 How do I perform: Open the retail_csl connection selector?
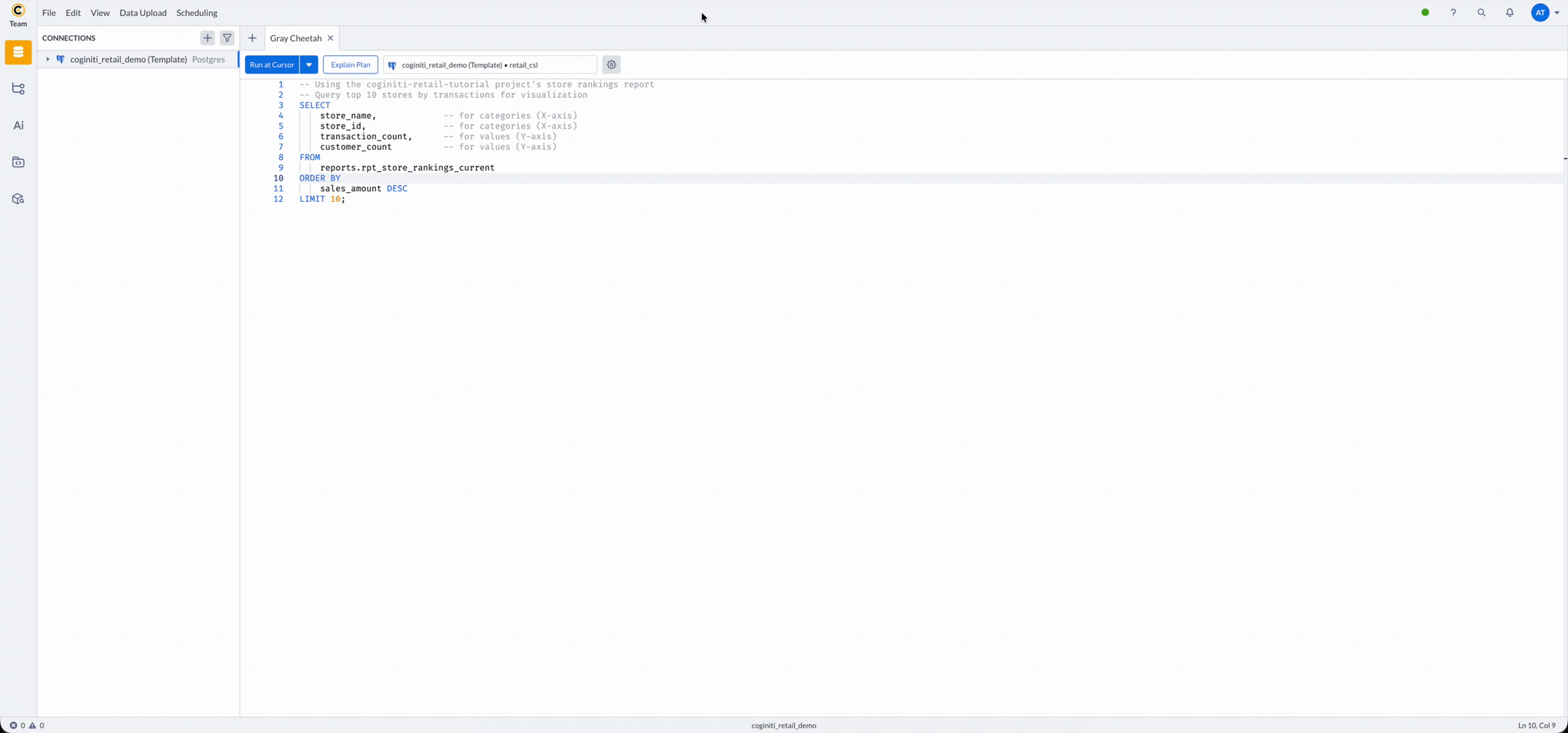(x=488, y=64)
